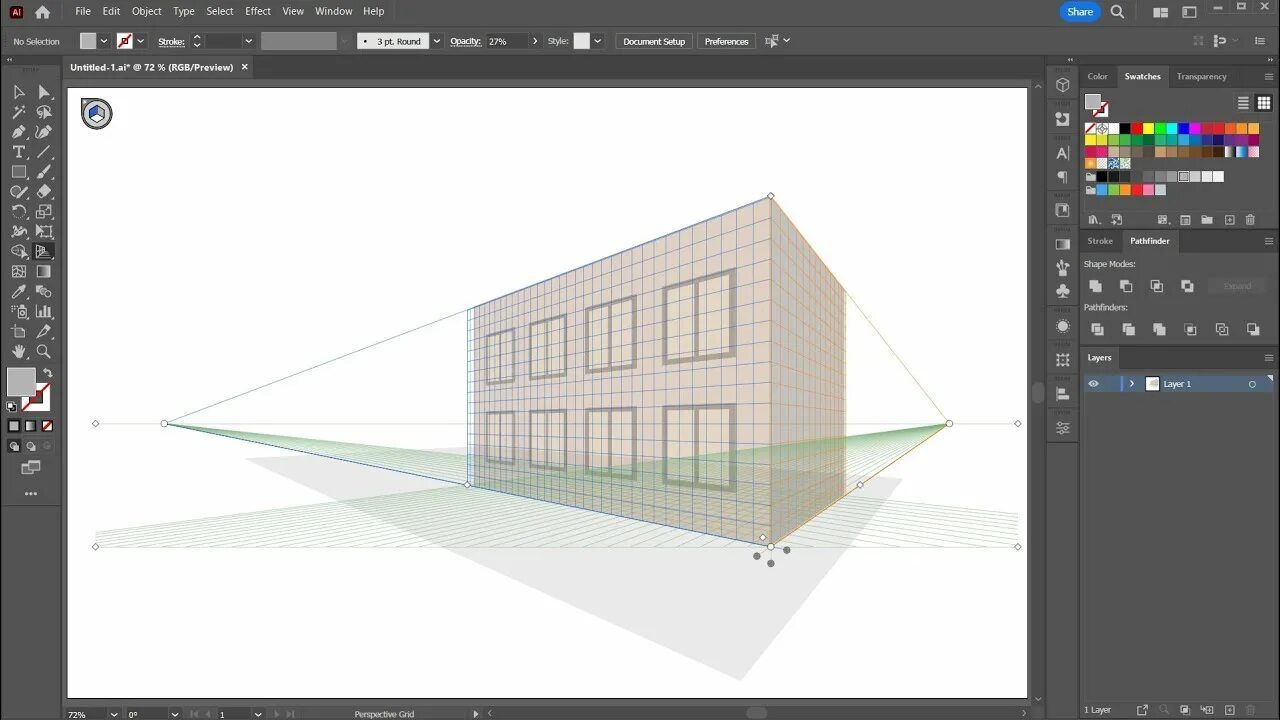Switch swatches to thumbnail view

coord(1264,103)
